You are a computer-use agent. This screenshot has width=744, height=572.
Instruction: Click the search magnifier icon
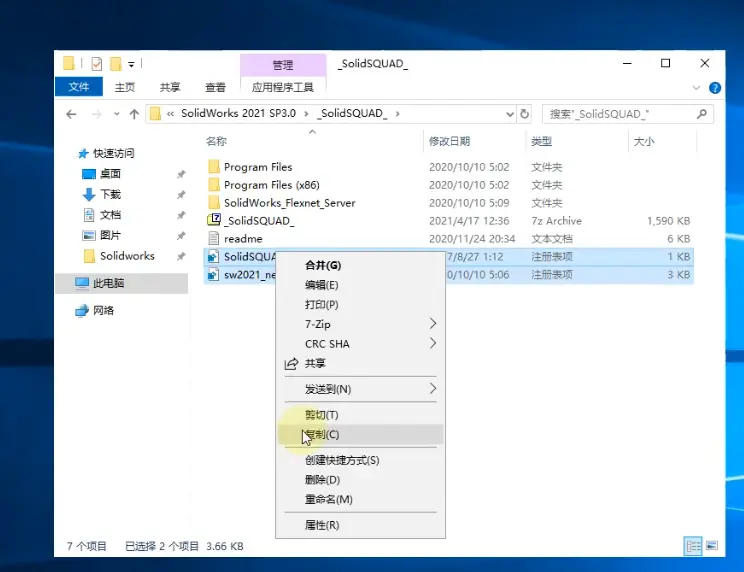pyautogui.click(x=702, y=114)
